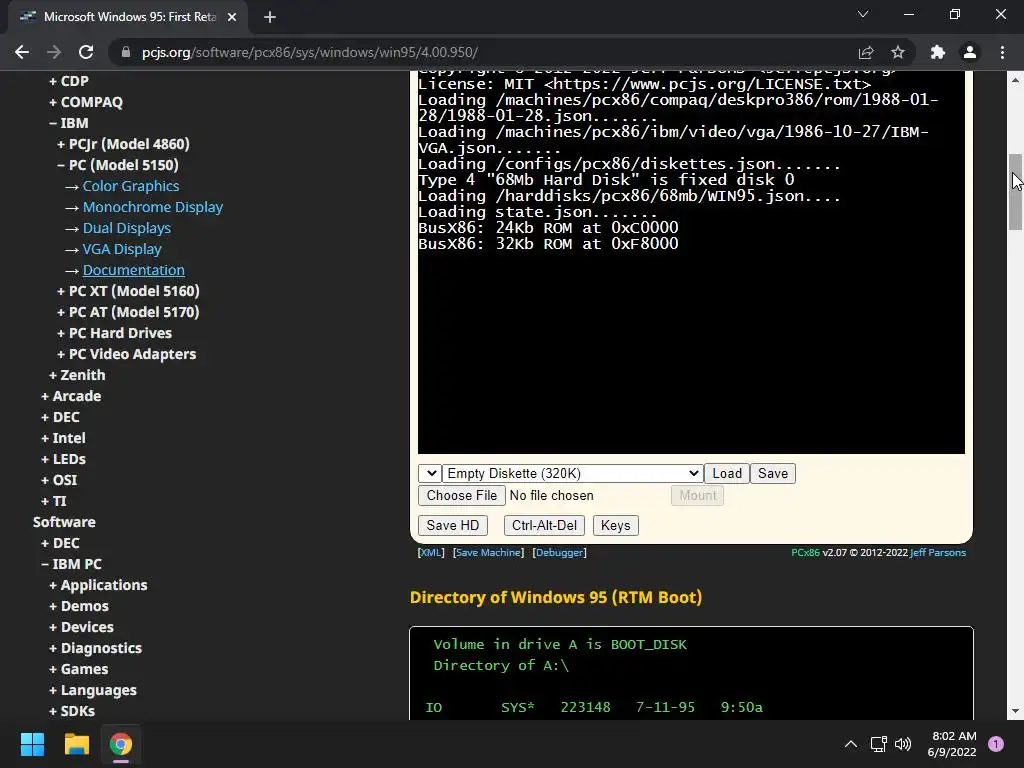
Task: Collapse PC (Model 5150)
Action: tap(118, 165)
